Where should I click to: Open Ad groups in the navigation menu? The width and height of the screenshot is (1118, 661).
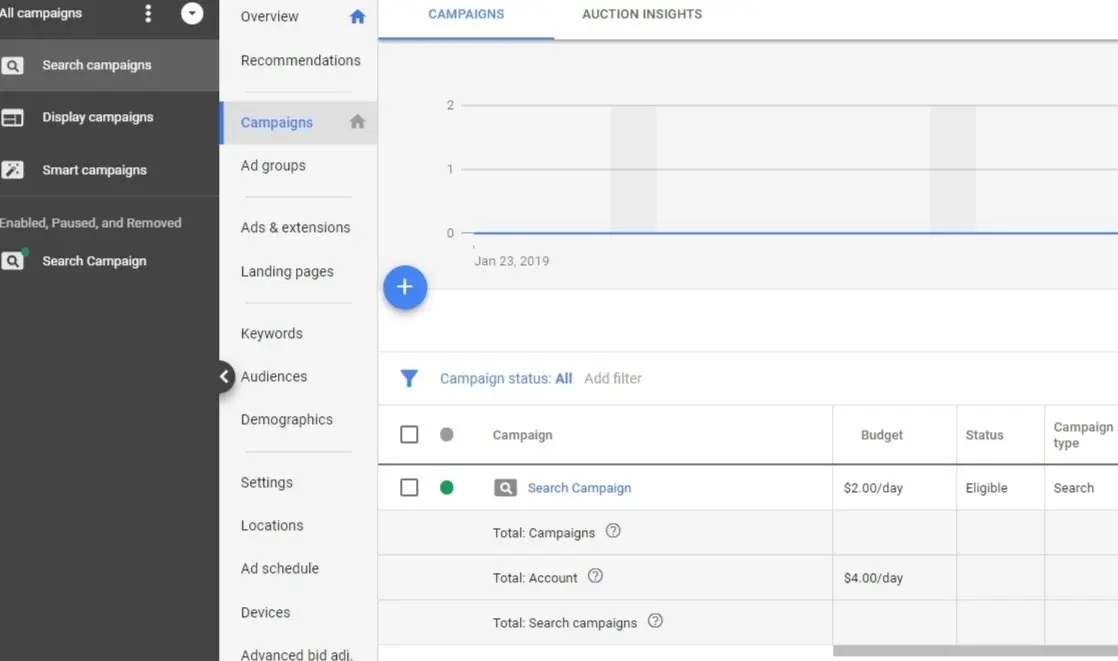273,165
